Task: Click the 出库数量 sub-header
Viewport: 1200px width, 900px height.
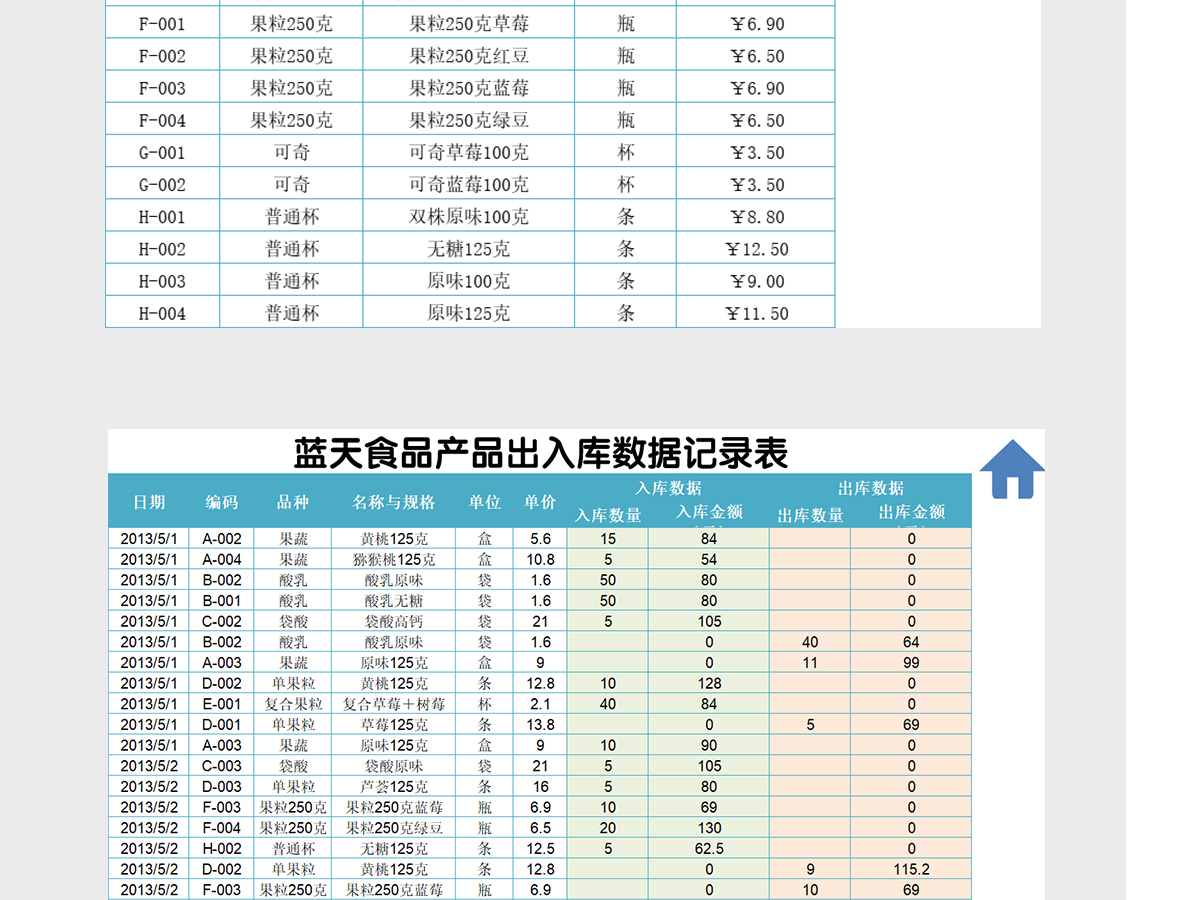Action: click(810, 515)
